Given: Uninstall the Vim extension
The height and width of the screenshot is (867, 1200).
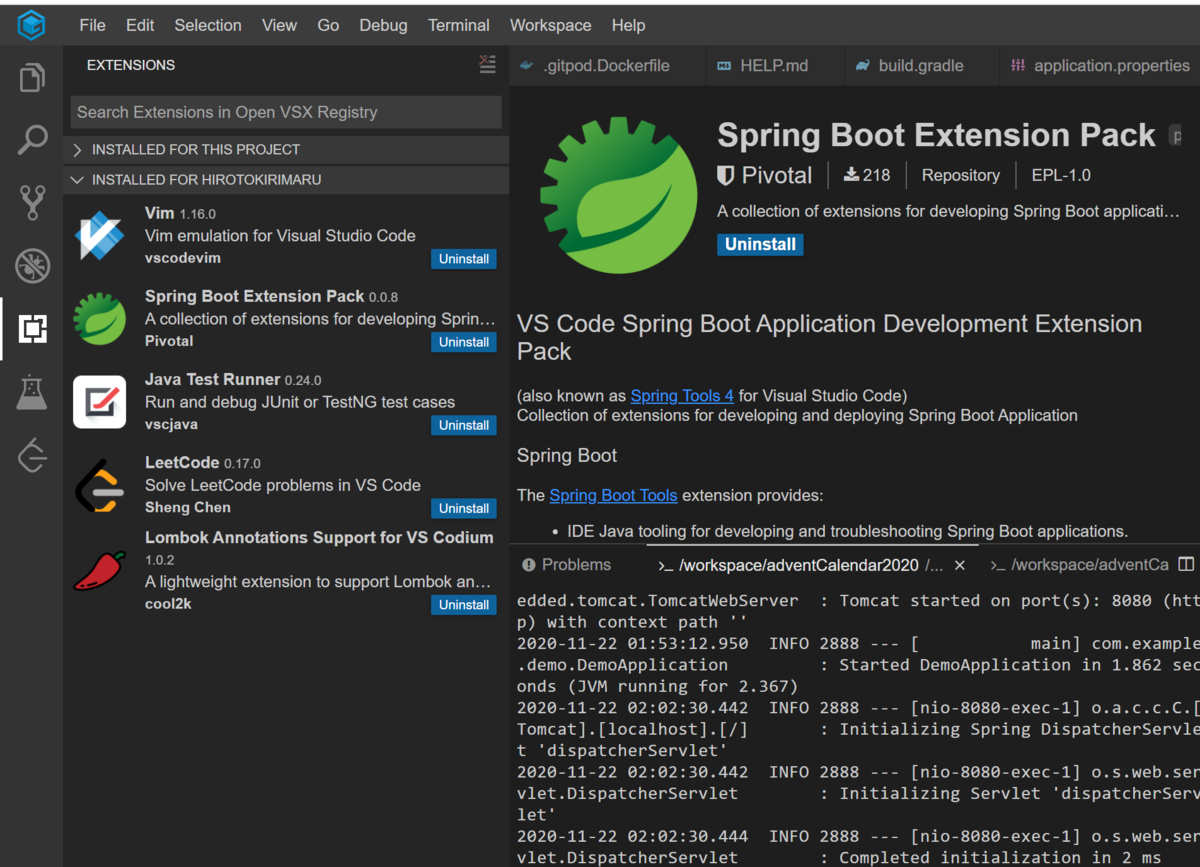Looking at the screenshot, I should click(x=463, y=258).
